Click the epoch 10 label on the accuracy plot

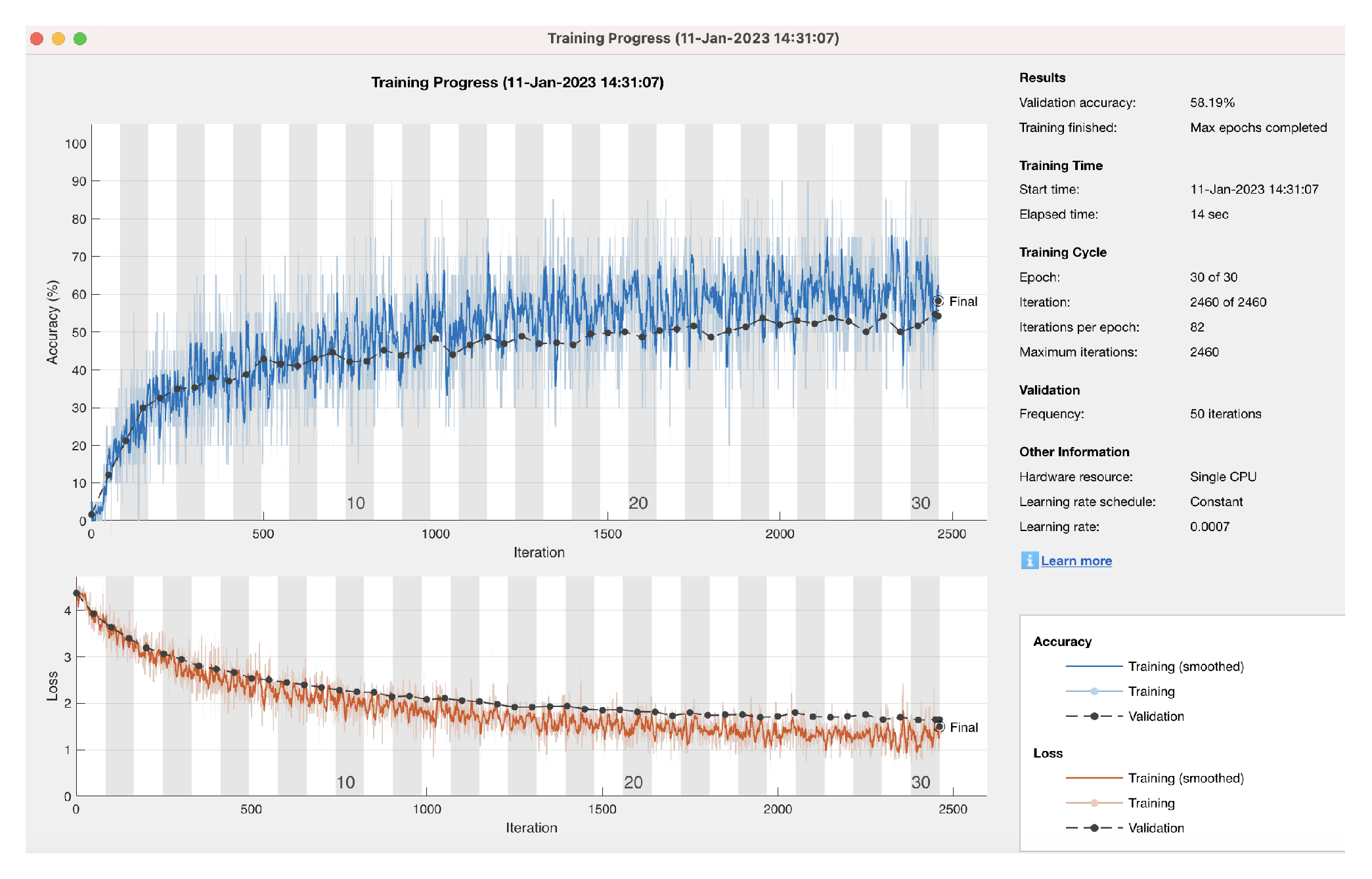355,504
